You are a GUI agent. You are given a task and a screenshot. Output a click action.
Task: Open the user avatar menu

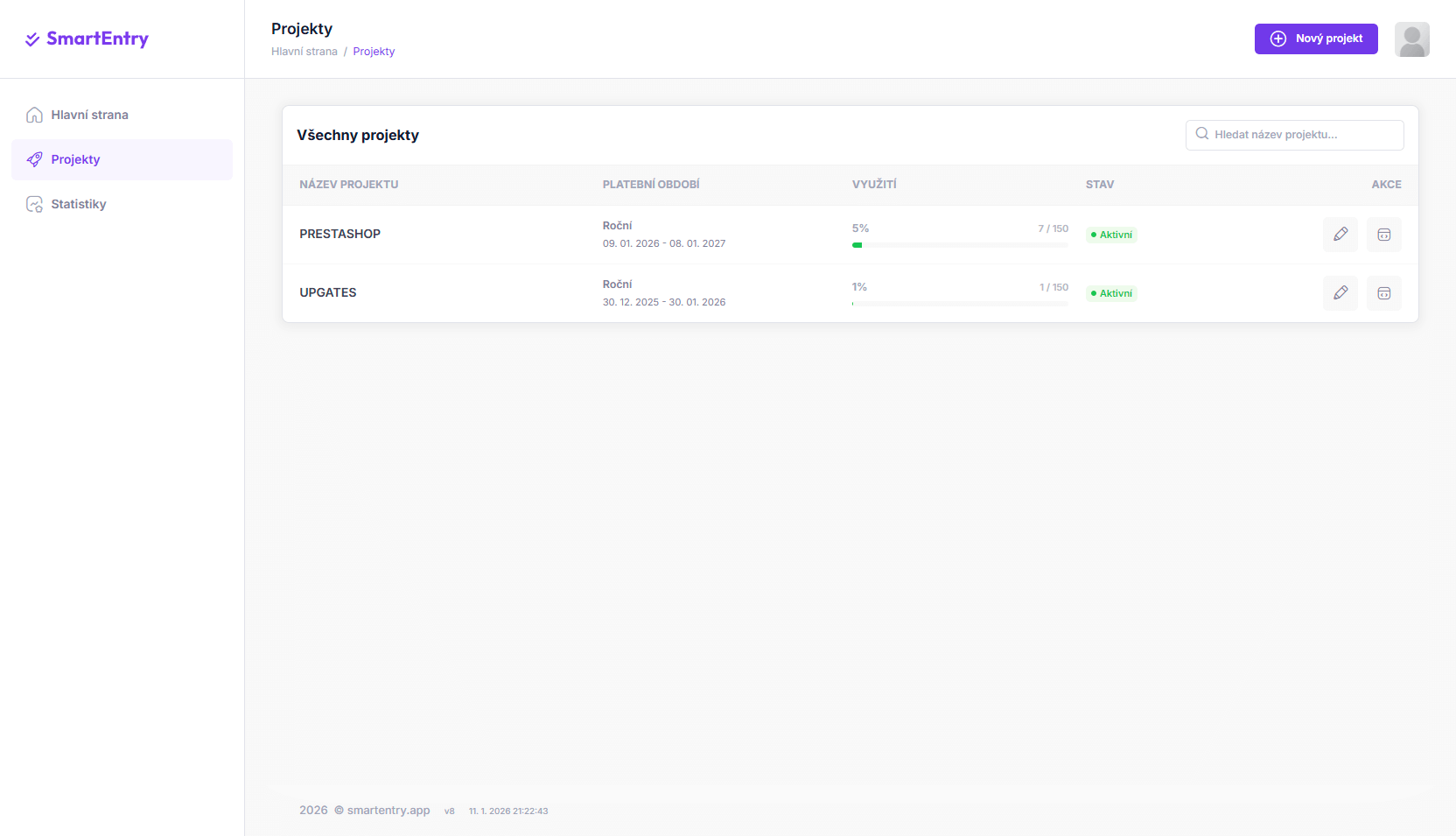(x=1411, y=39)
